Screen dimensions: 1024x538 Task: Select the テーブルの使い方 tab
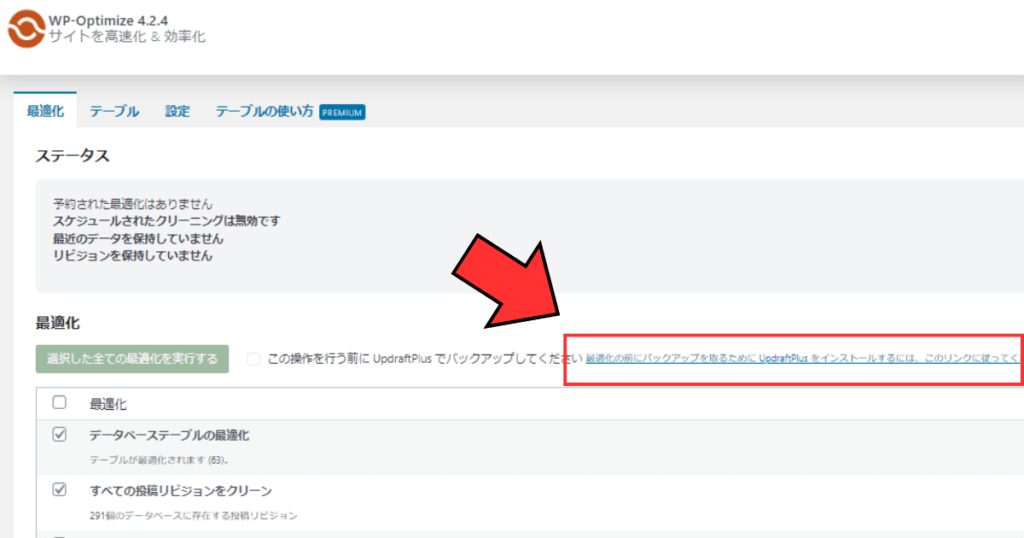(x=263, y=112)
